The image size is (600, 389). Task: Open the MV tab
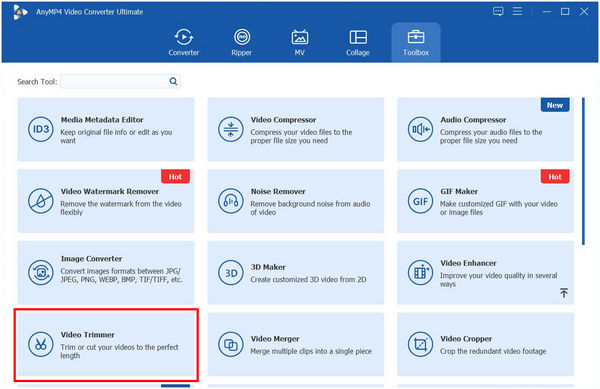[x=300, y=43]
